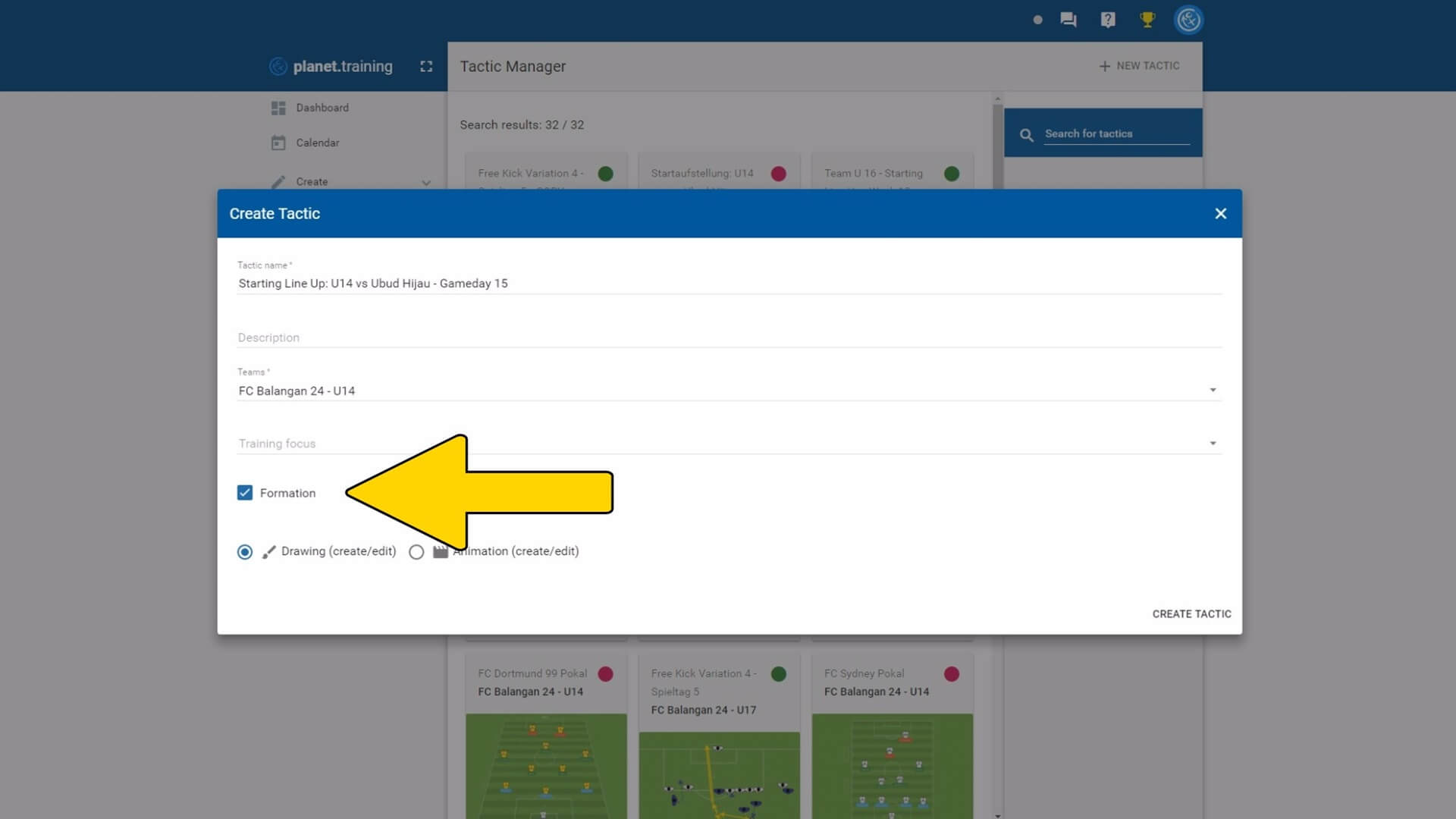This screenshot has width=1456, height=819.
Task: Select Animation (create/edit) radio button
Action: (416, 552)
